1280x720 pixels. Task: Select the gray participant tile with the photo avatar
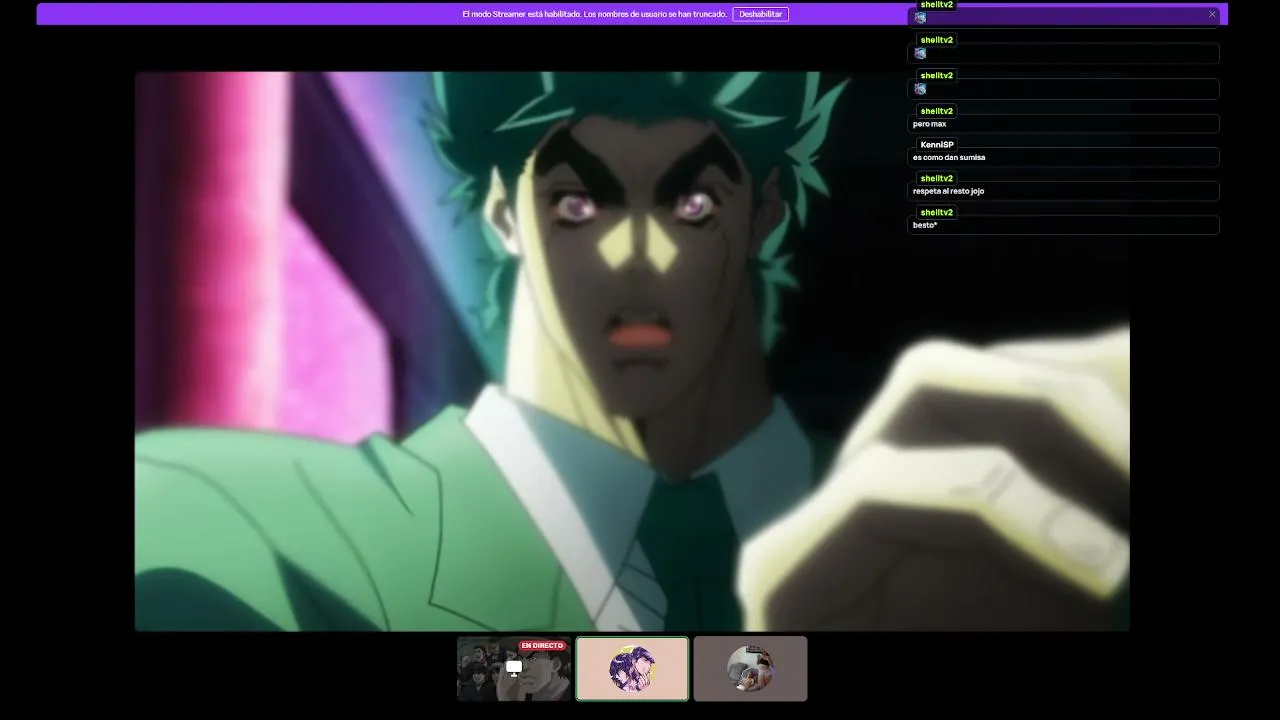[x=750, y=669]
